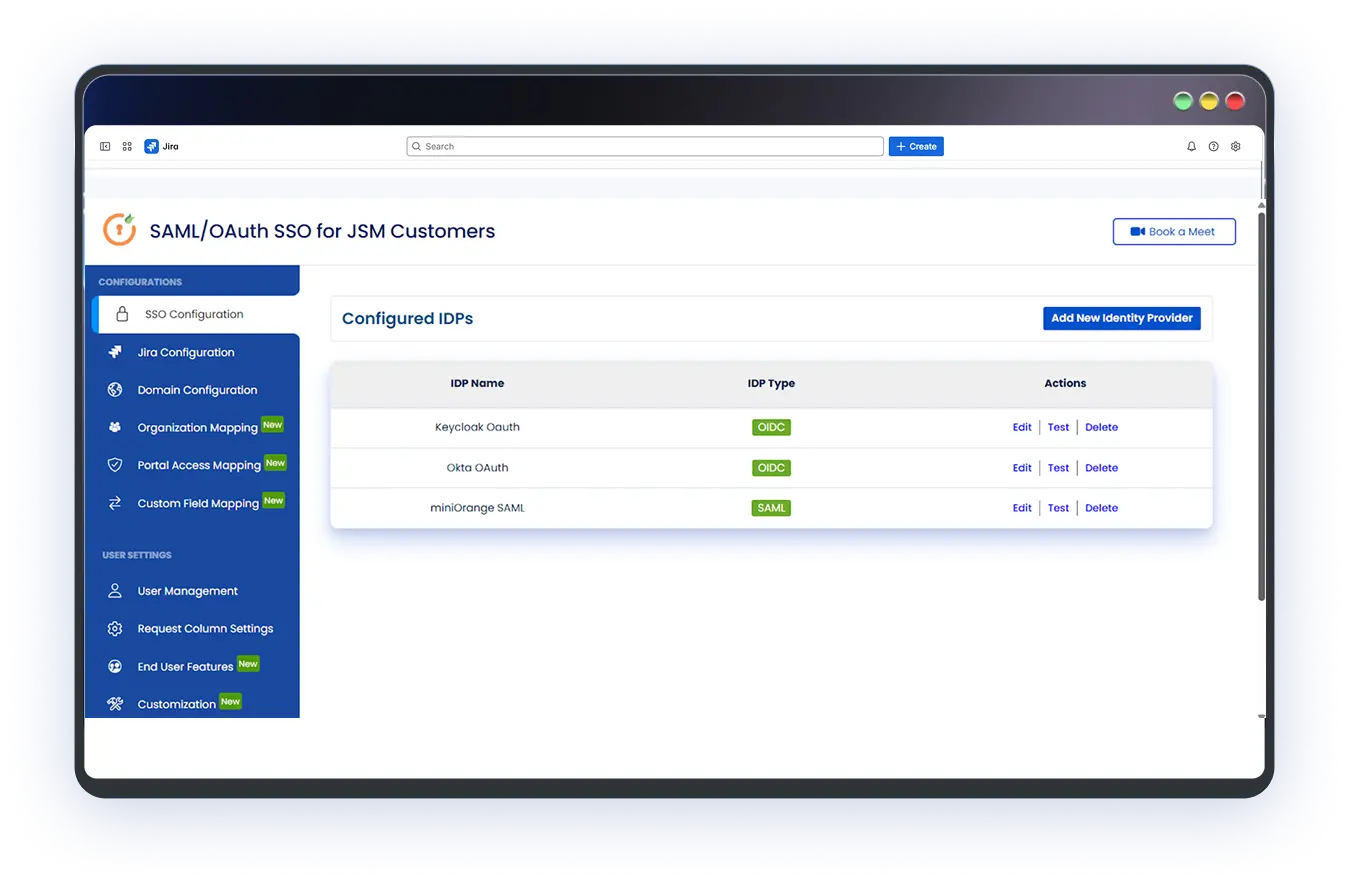Image resolution: width=1349 pixels, height=884 pixels.
Task: Open the notifications bell icon
Action: tap(1191, 146)
